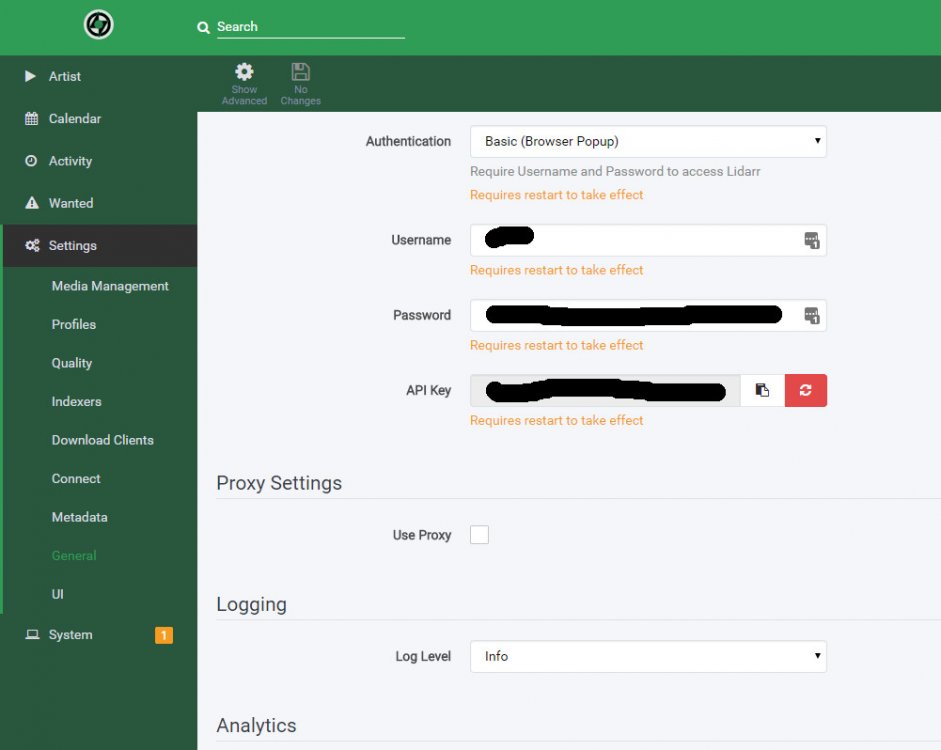941x750 pixels.
Task: Click the Username input field
Action: click(x=648, y=240)
